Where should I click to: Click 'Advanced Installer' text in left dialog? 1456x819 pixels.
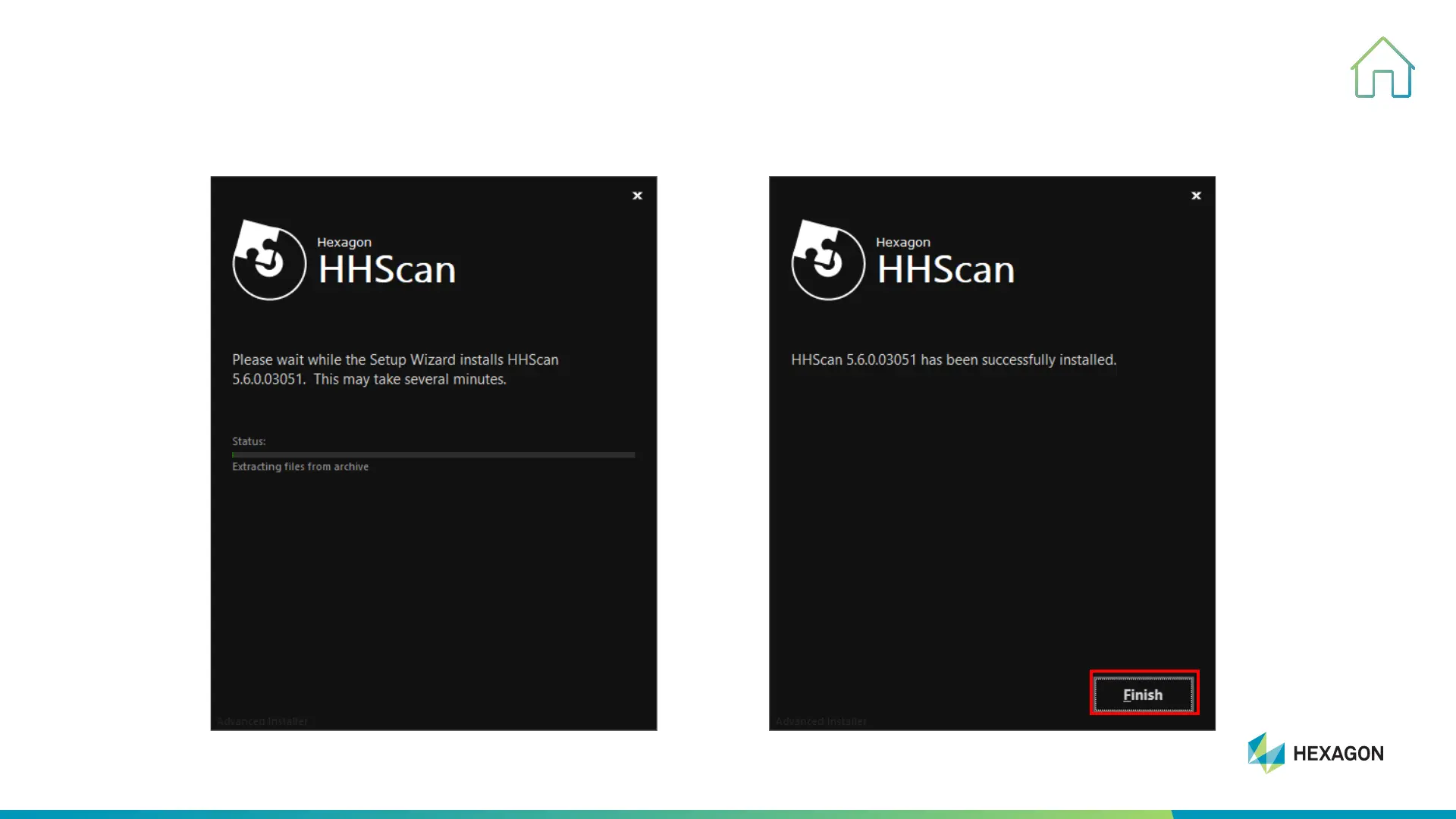coord(262,721)
